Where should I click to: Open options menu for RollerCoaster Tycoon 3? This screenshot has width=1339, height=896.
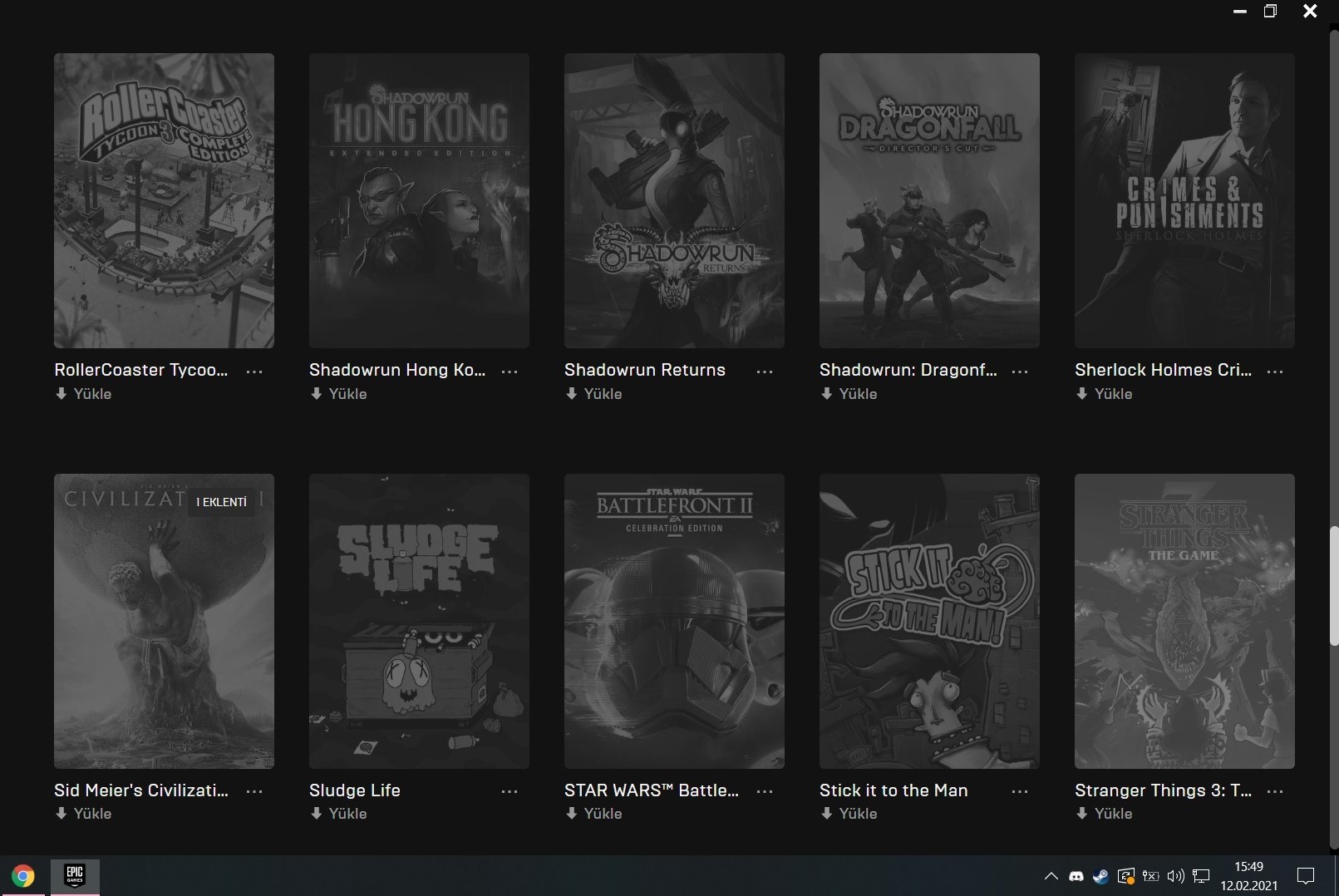click(x=254, y=372)
